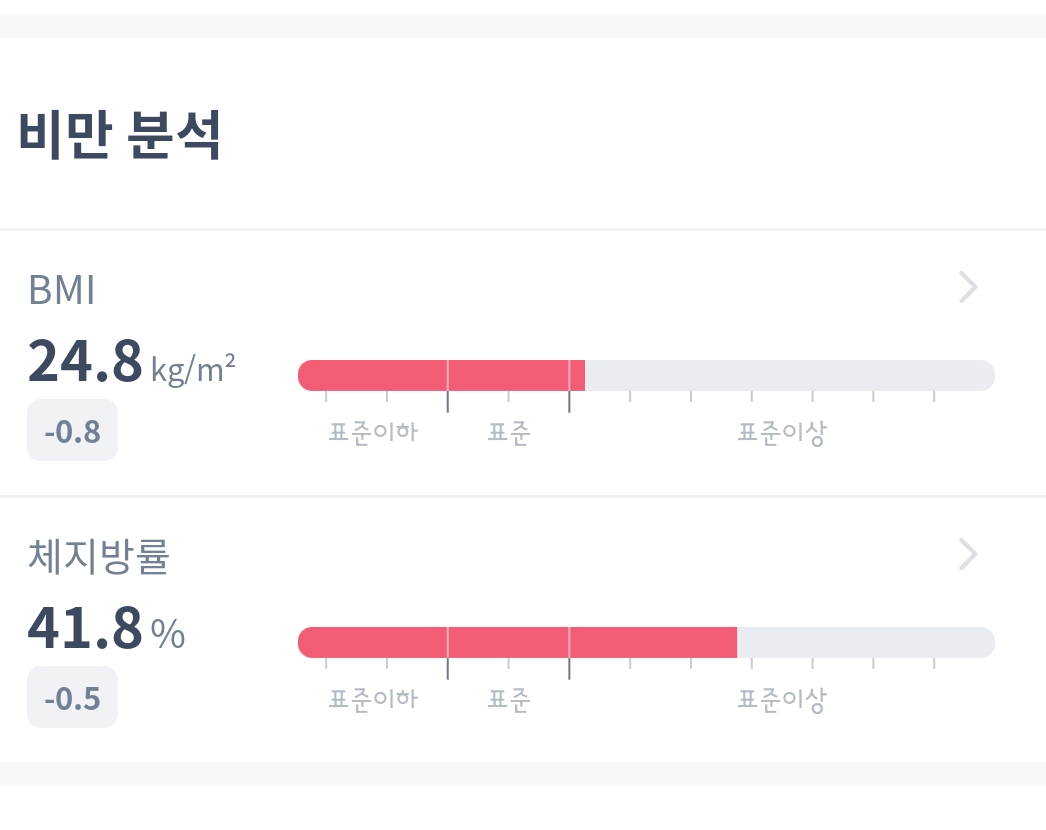Viewport: 1046px width, 830px height.
Task: Select the BMI row label
Action: [x=62, y=290]
